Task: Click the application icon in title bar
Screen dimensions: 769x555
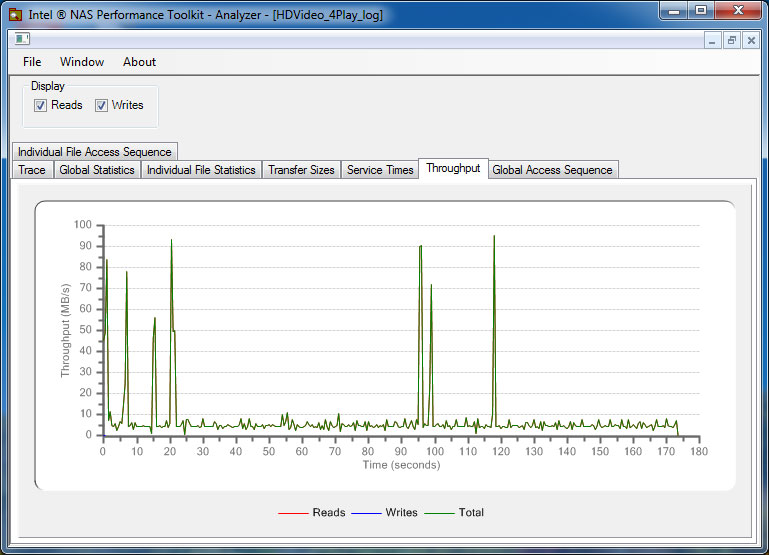Action: tap(15, 15)
